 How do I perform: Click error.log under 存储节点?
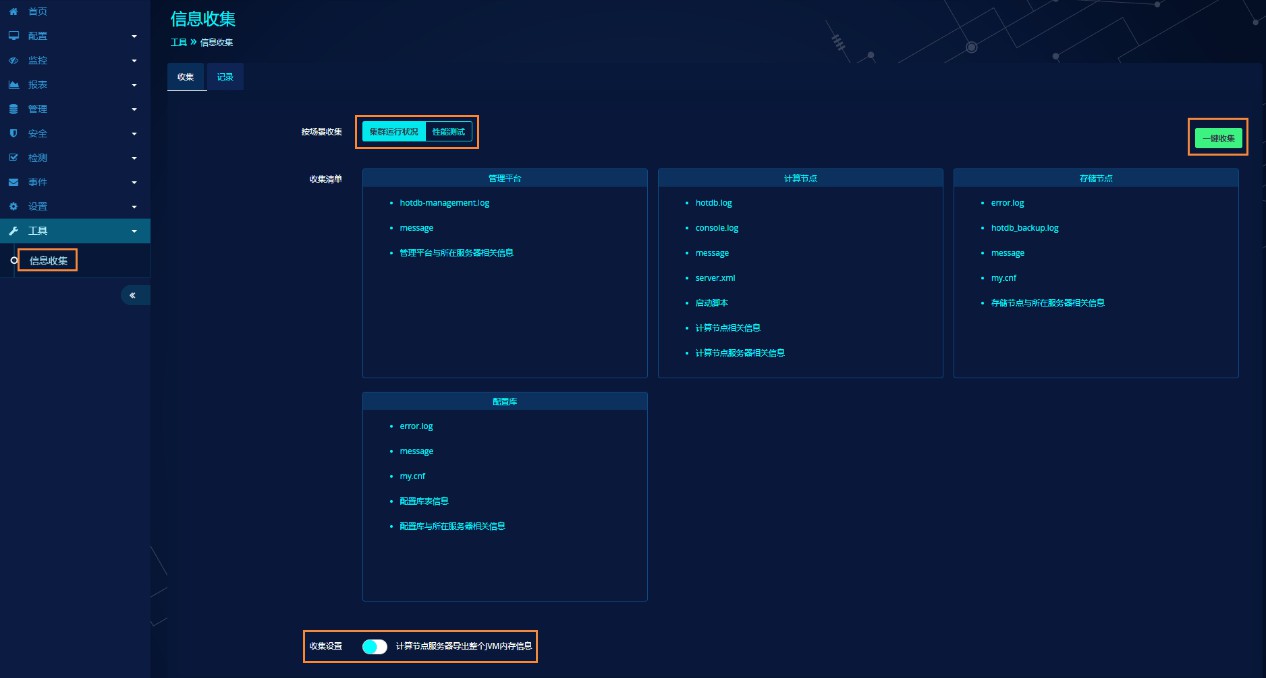[1007, 203]
